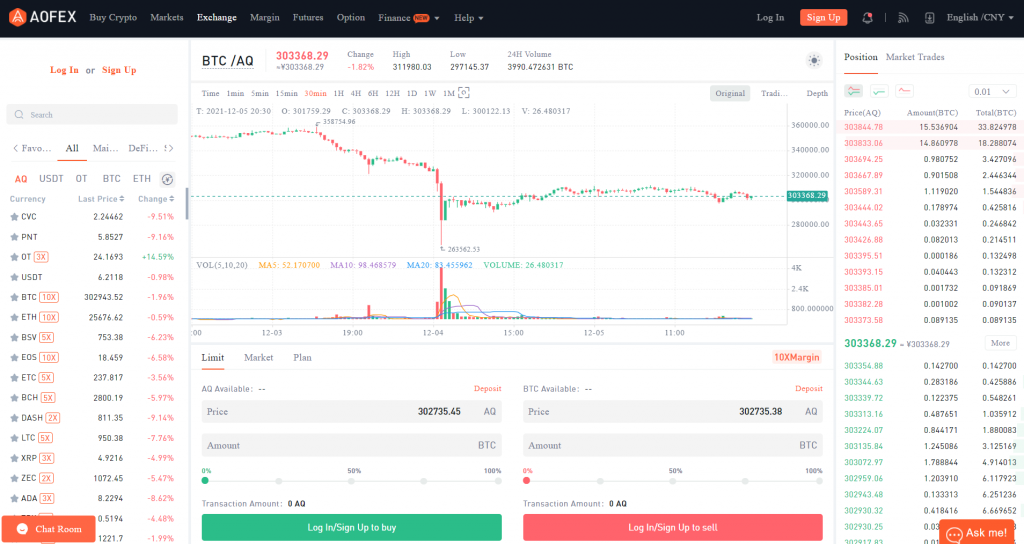Switch to Market Trades tab

[x=915, y=57]
